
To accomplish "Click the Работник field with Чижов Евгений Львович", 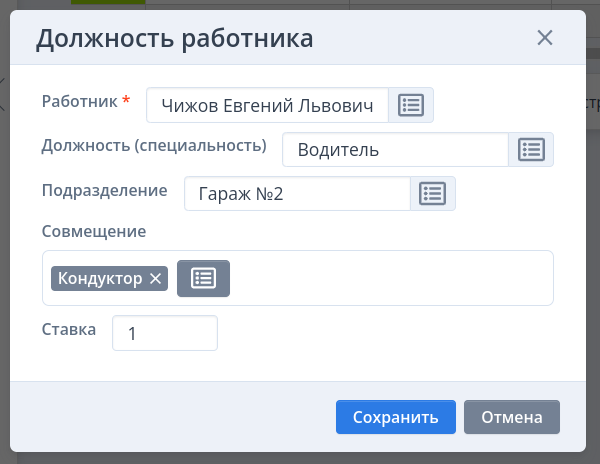I will tap(267, 105).
